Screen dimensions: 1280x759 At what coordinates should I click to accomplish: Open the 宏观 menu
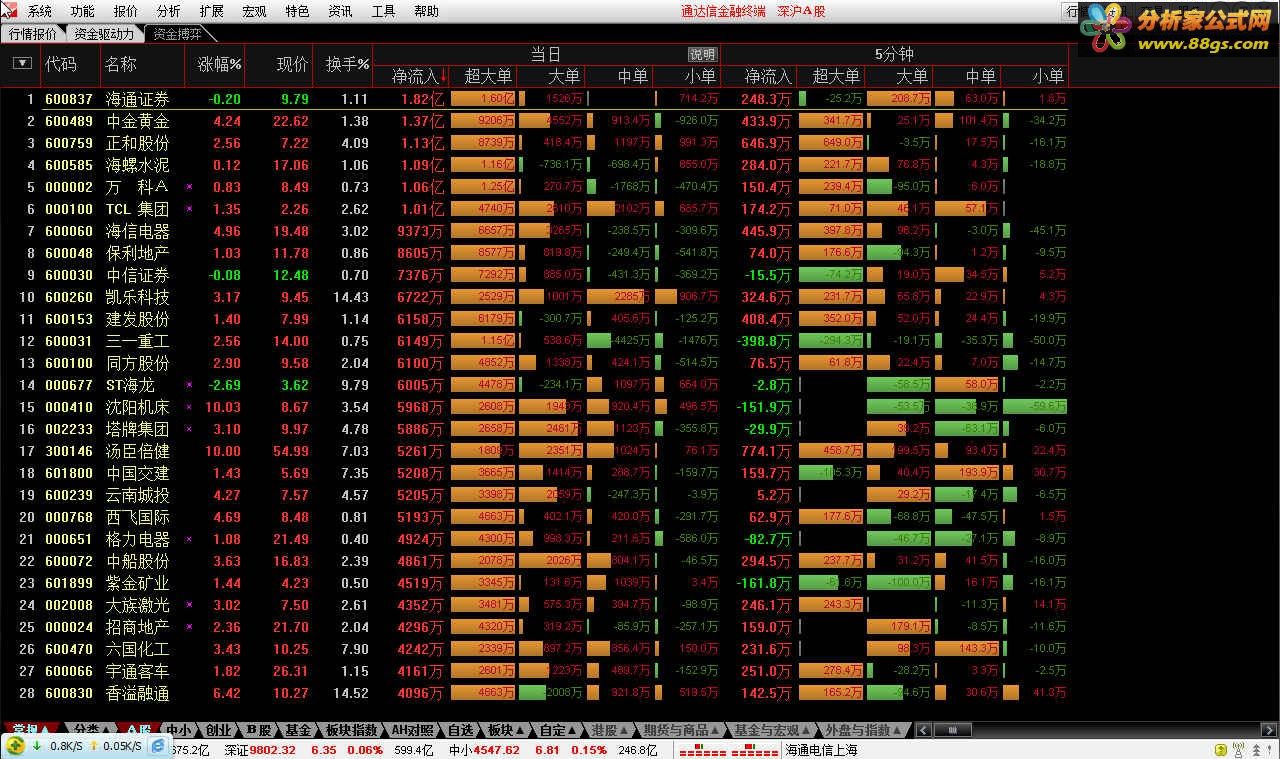click(x=254, y=11)
